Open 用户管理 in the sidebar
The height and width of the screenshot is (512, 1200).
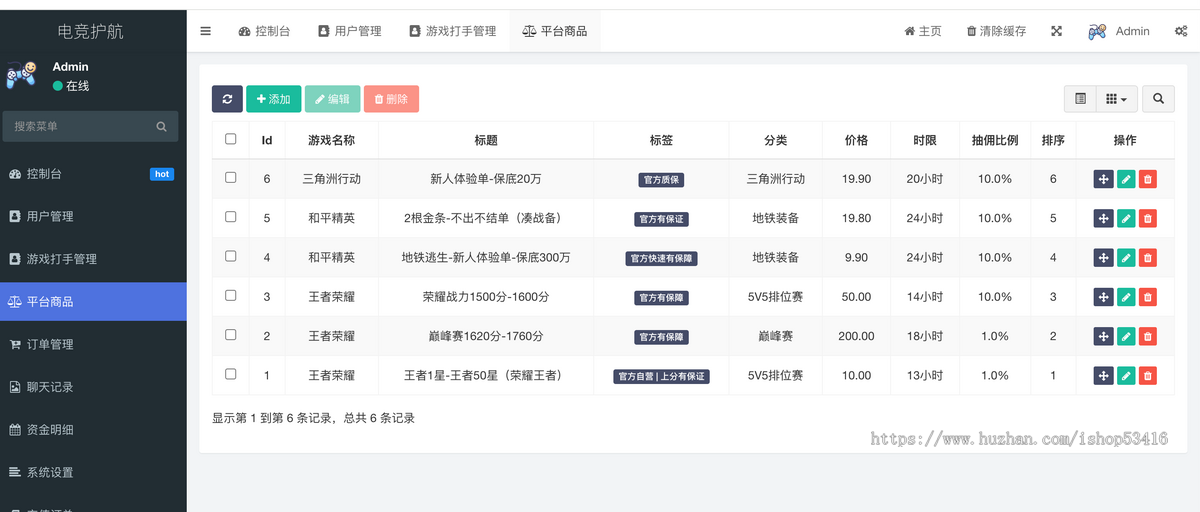pos(93,216)
